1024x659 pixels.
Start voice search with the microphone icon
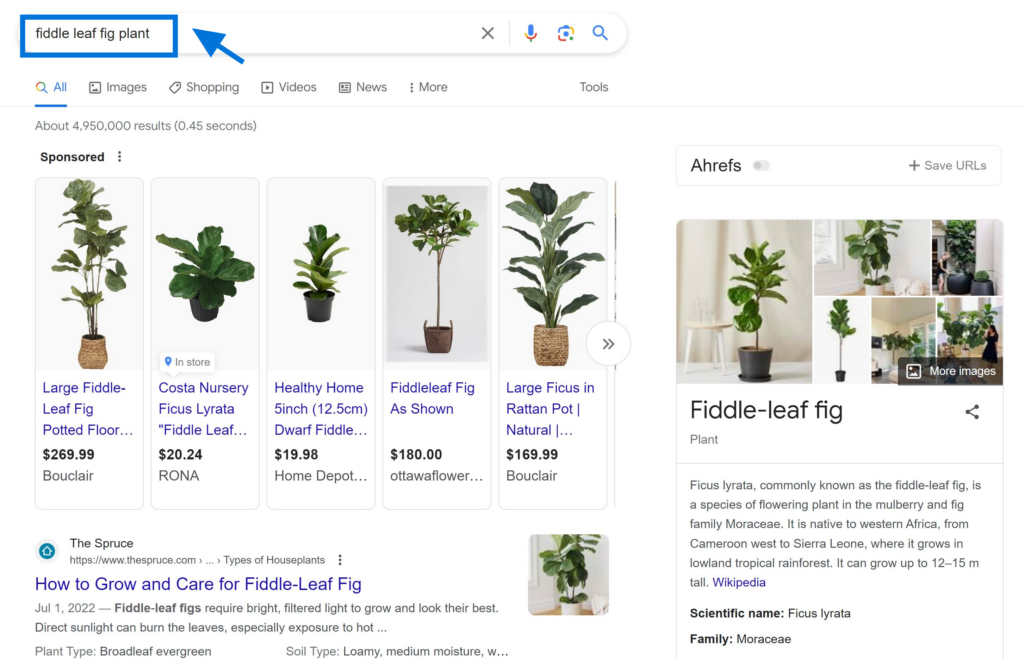click(x=530, y=32)
